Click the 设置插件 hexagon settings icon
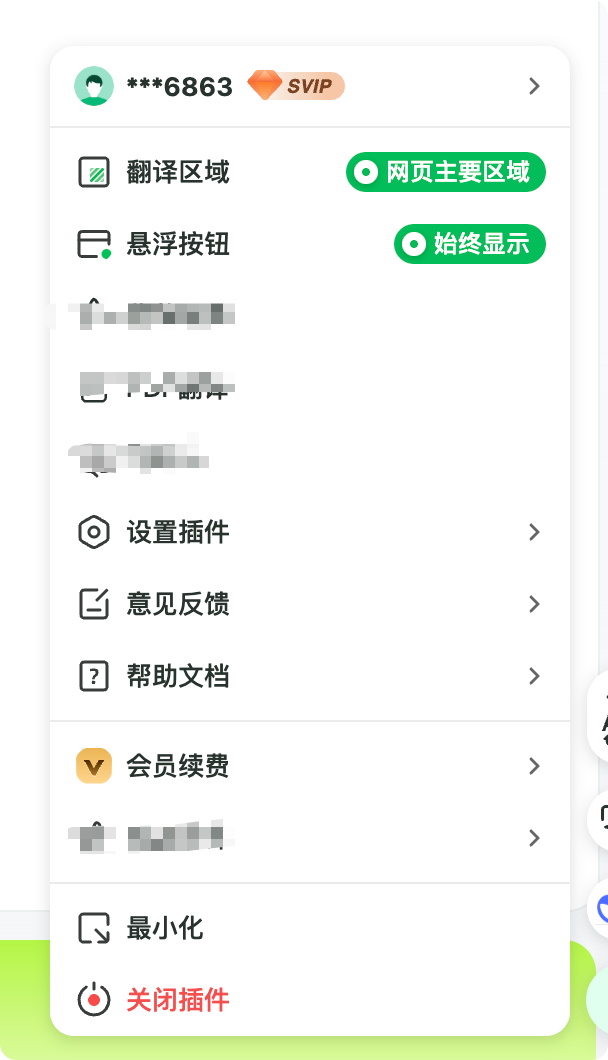Screen dimensions: 608x1060 point(94,532)
